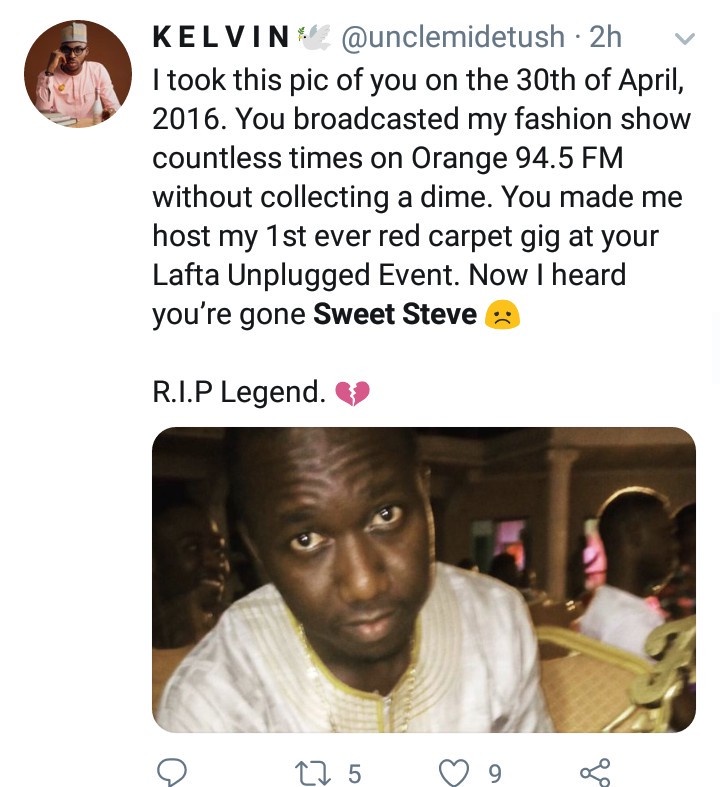Open the @unclemidetush handle link
Screen dimensions: 720x787
[x=452, y=38]
